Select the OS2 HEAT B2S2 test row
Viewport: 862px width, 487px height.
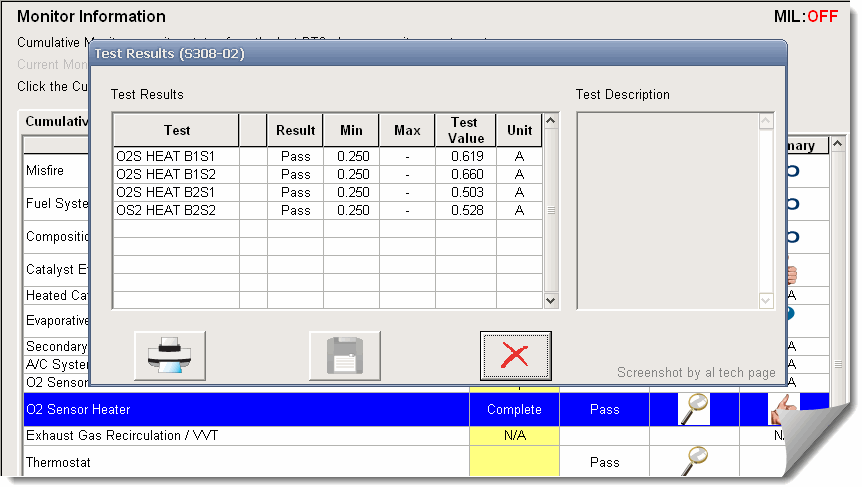pyautogui.click(x=177, y=211)
